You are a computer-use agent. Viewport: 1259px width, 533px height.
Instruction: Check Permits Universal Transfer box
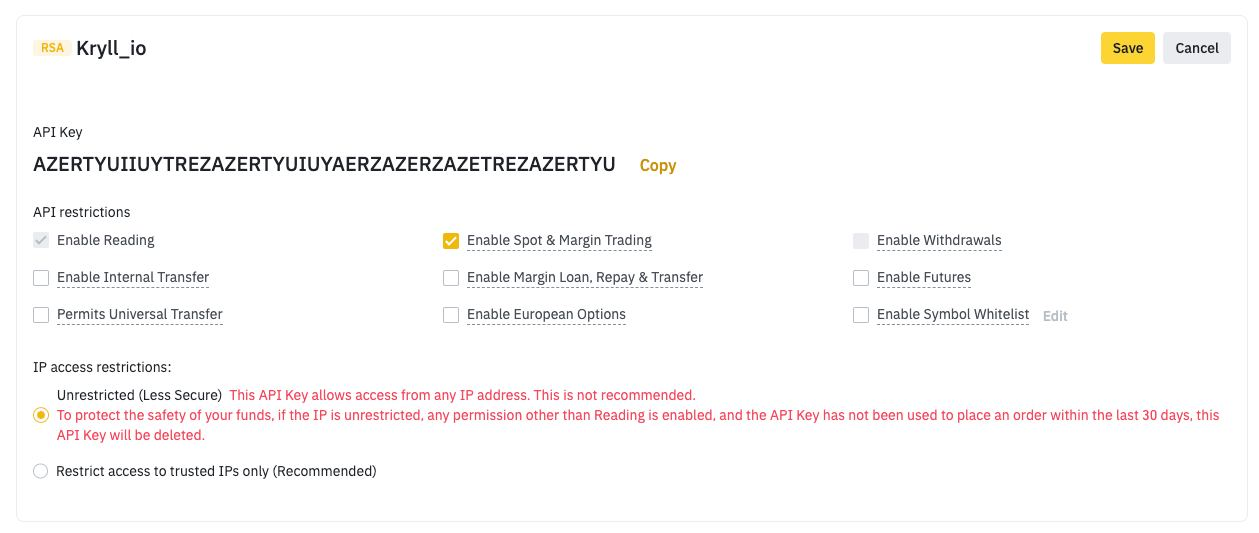(x=41, y=314)
